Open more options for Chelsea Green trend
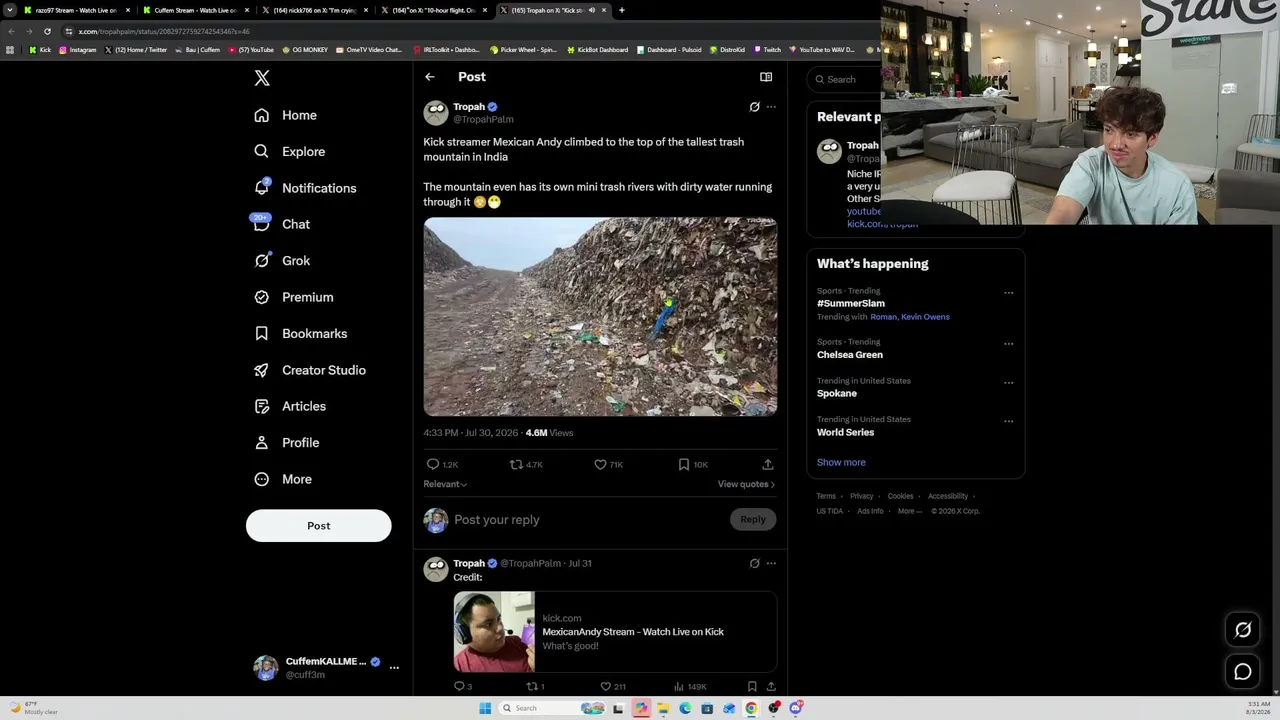Image resolution: width=1280 pixels, height=720 pixels. tap(1008, 344)
